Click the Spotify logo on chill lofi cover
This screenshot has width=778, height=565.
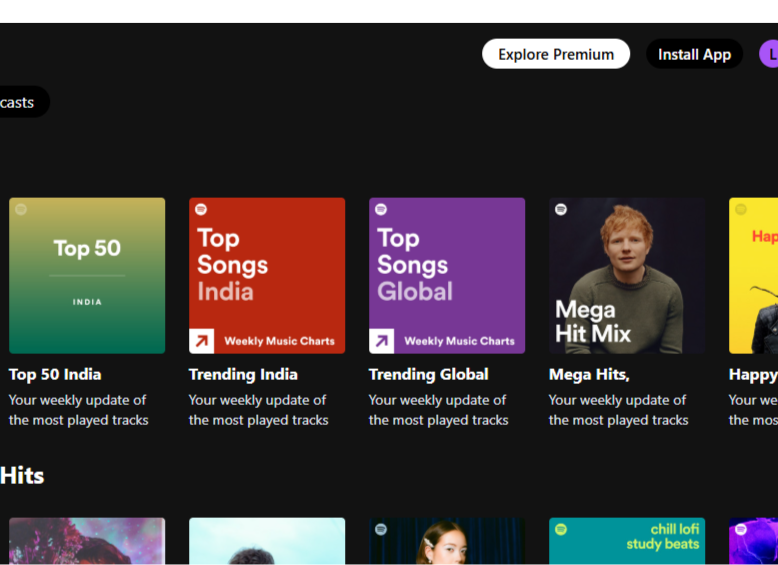click(561, 529)
